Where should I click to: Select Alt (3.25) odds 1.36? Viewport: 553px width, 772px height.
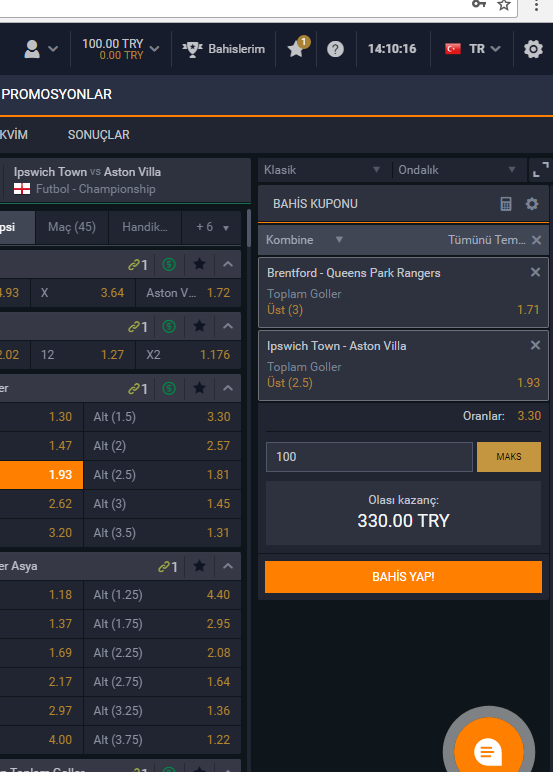tap(163, 711)
